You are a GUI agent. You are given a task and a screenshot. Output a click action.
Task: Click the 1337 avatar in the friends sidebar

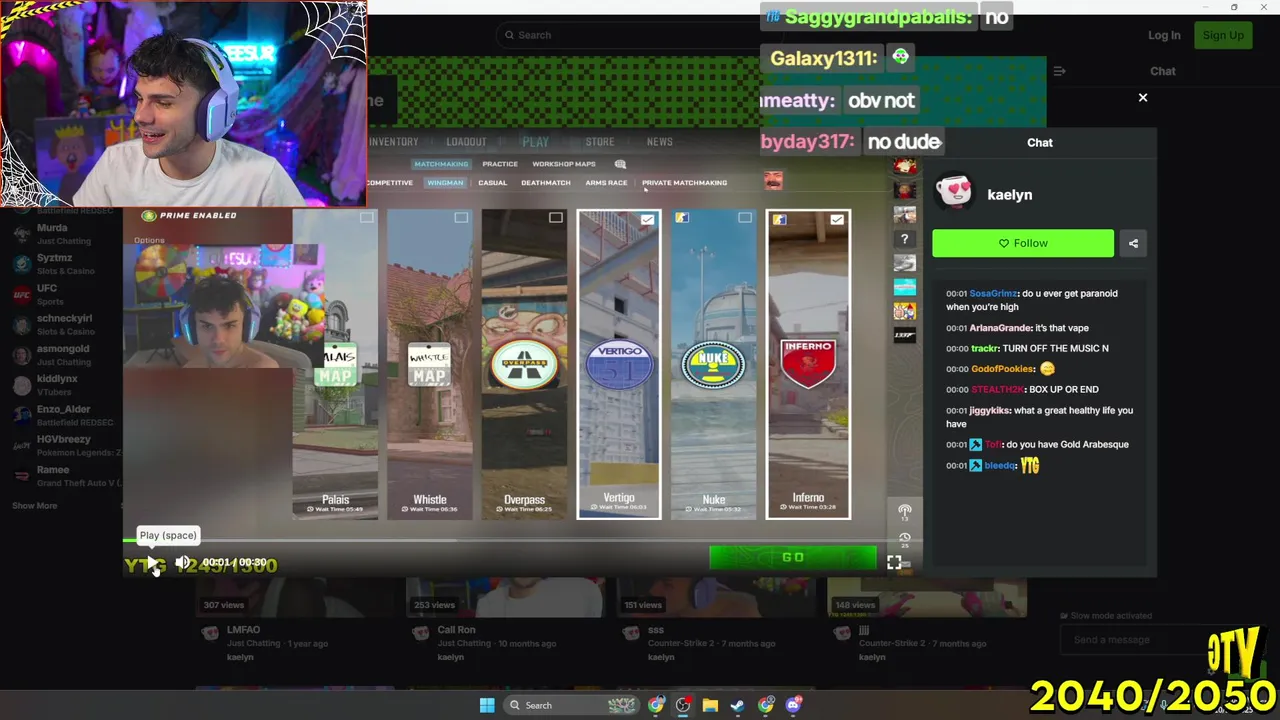pos(904,335)
